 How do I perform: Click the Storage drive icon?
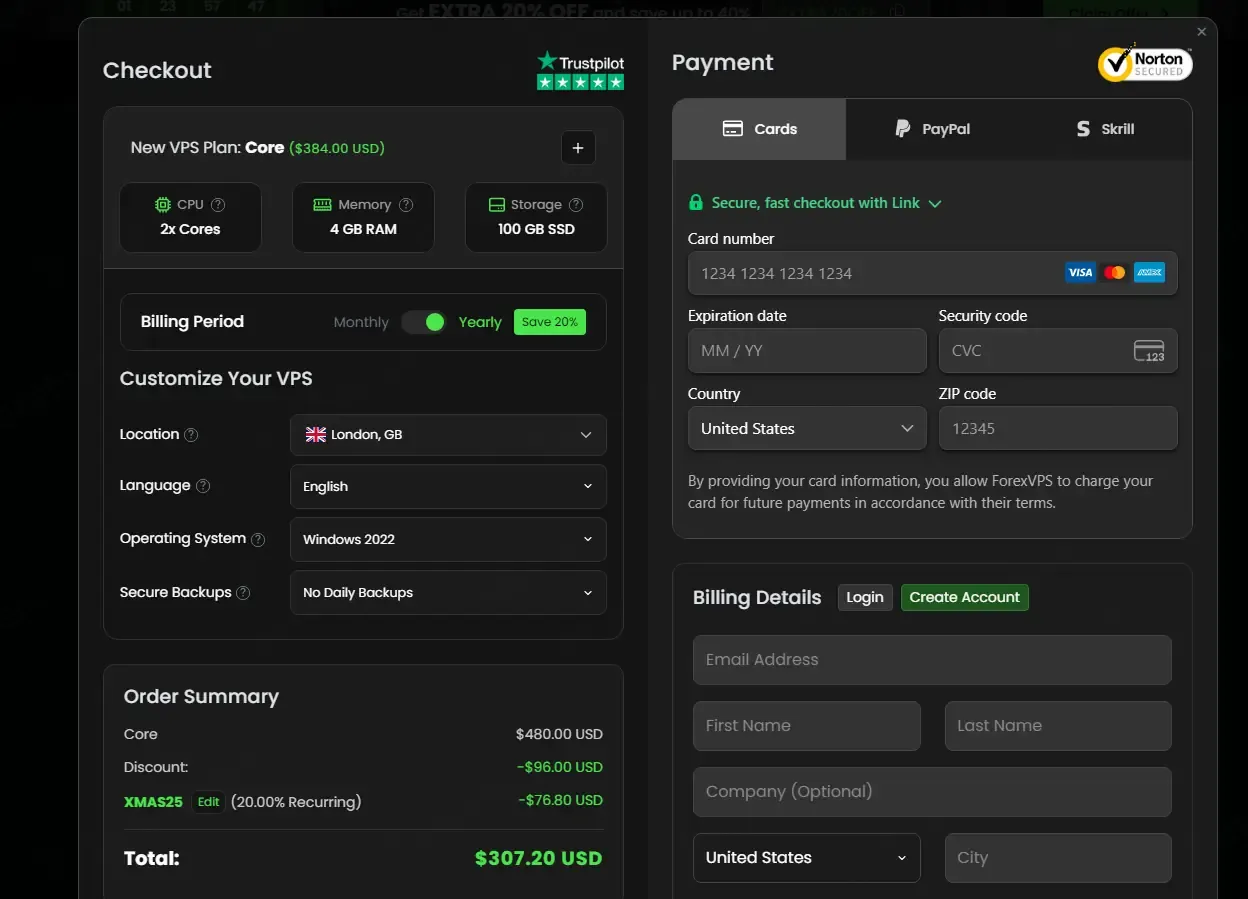click(x=497, y=204)
